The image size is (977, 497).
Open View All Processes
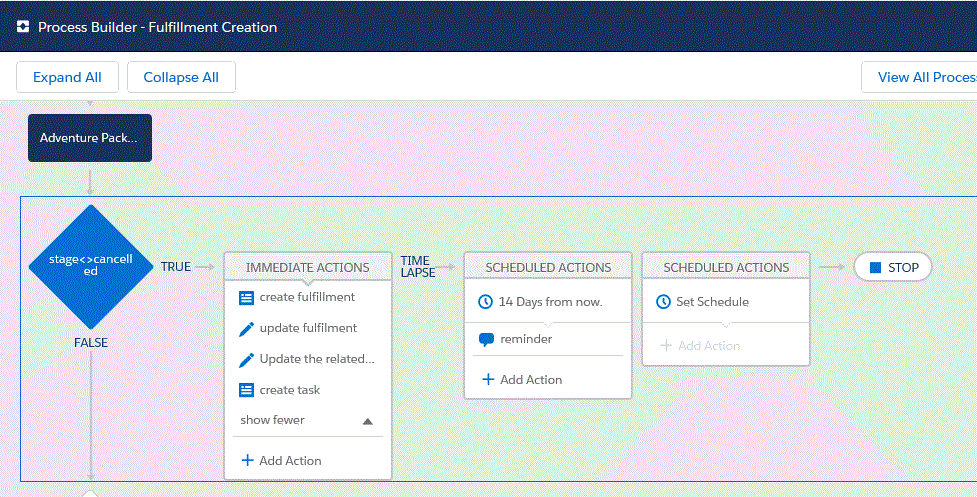[x=920, y=77]
